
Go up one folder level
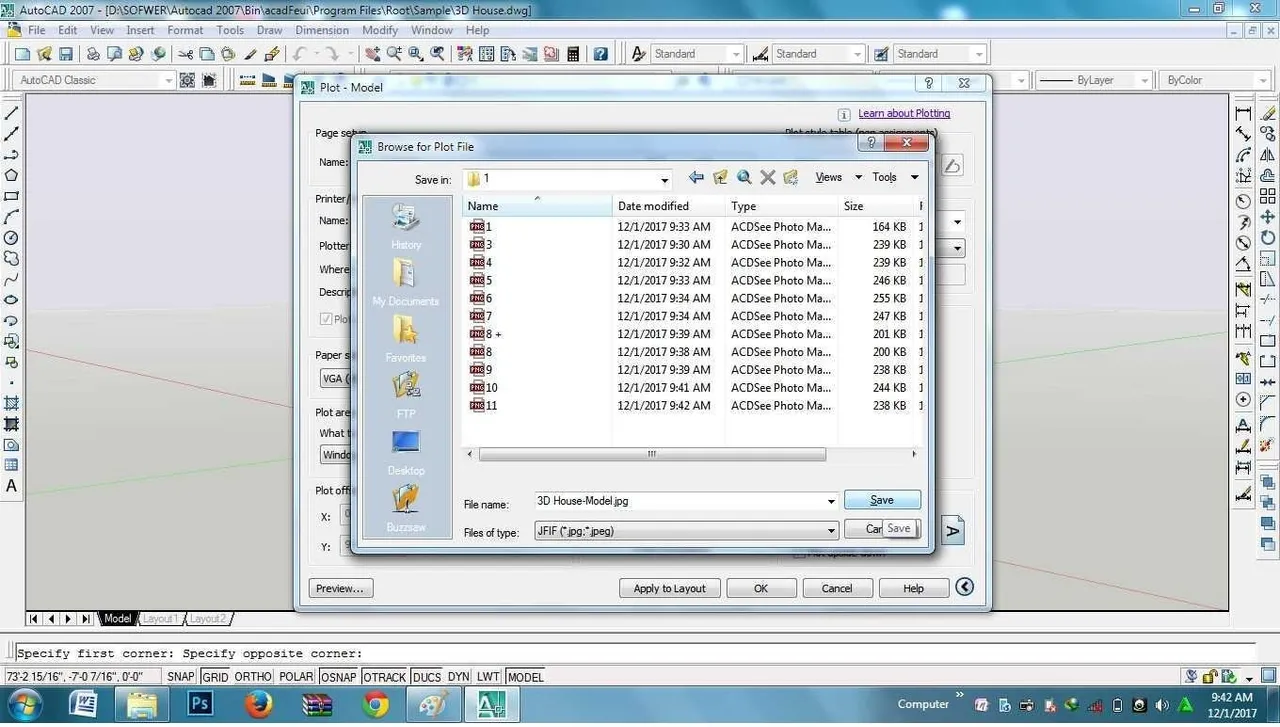click(720, 177)
